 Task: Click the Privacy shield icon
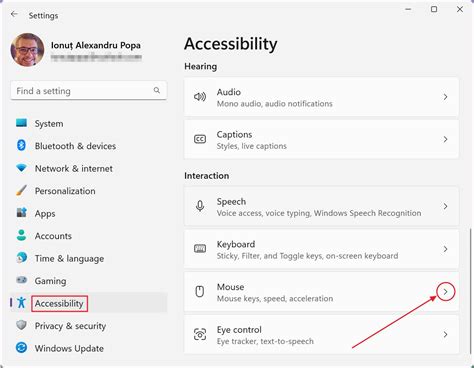[21, 325]
